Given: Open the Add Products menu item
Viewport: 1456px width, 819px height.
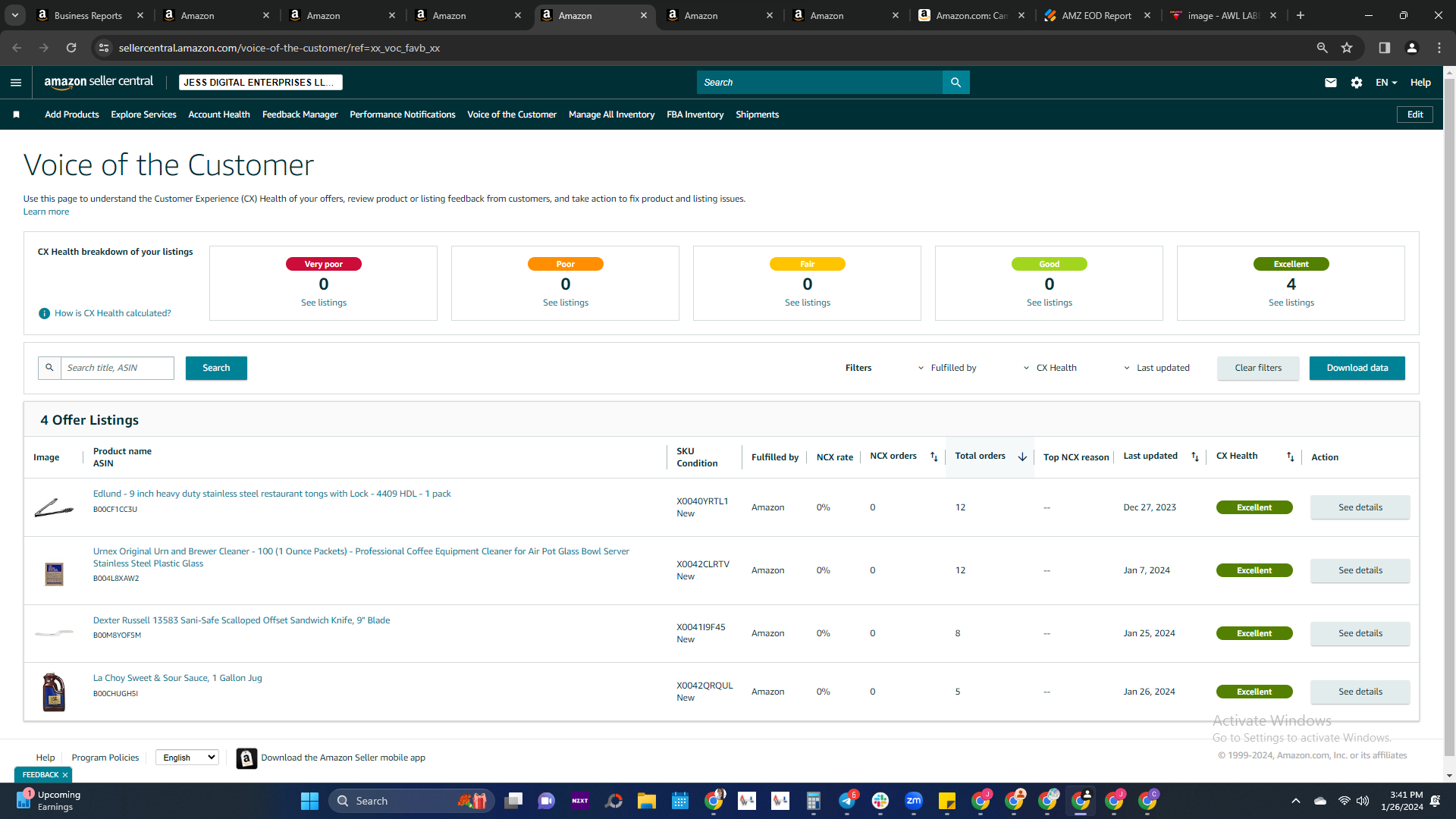Looking at the screenshot, I should pyautogui.click(x=72, y=115).
